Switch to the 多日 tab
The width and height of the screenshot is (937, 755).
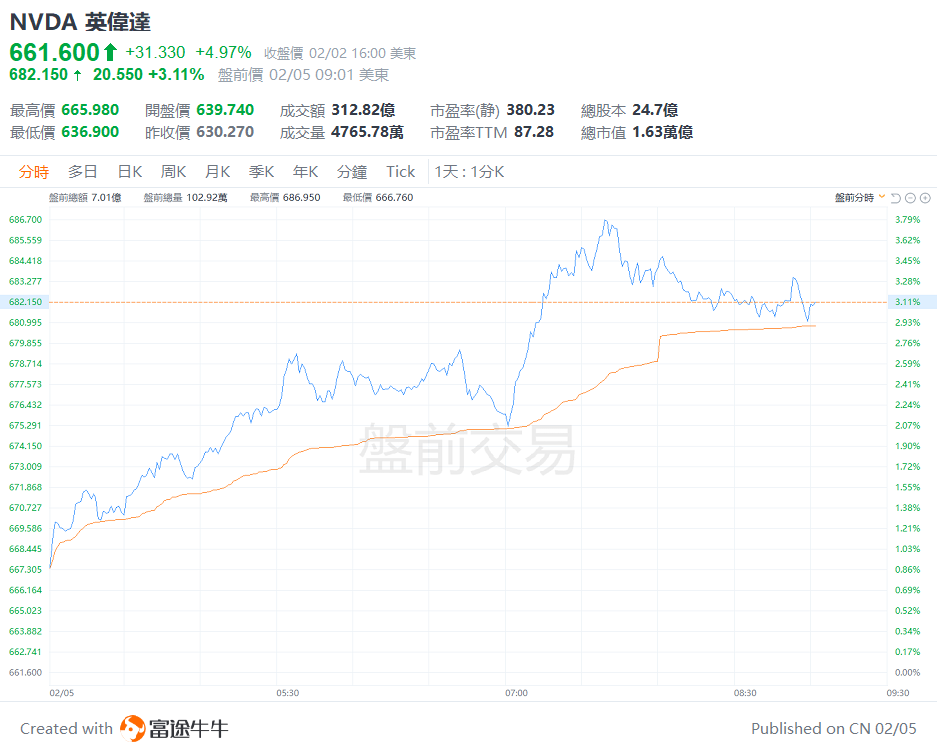[x=83, y=172]
